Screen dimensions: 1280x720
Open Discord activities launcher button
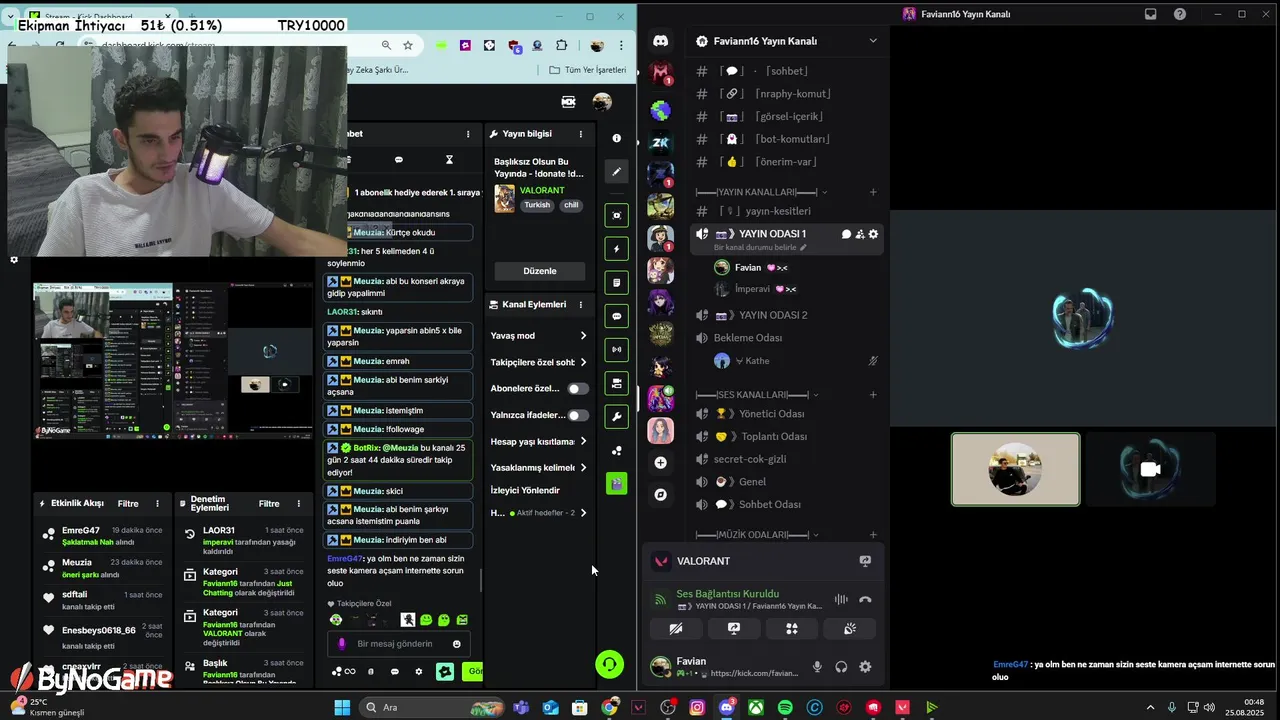pos(791,628)
